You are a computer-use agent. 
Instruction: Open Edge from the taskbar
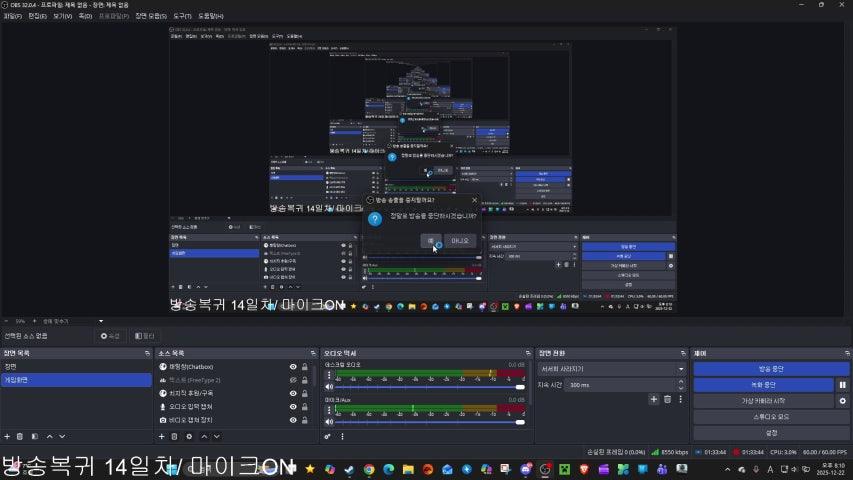tap(388, 469)
